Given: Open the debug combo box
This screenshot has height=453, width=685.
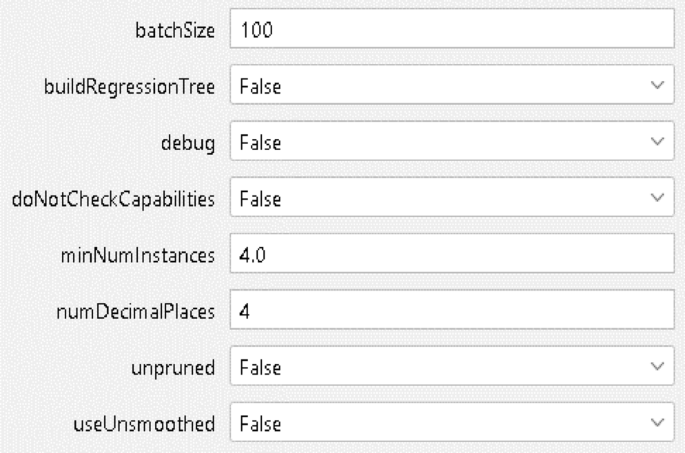Looking at the screenshot, I should [x=440, y=143].
